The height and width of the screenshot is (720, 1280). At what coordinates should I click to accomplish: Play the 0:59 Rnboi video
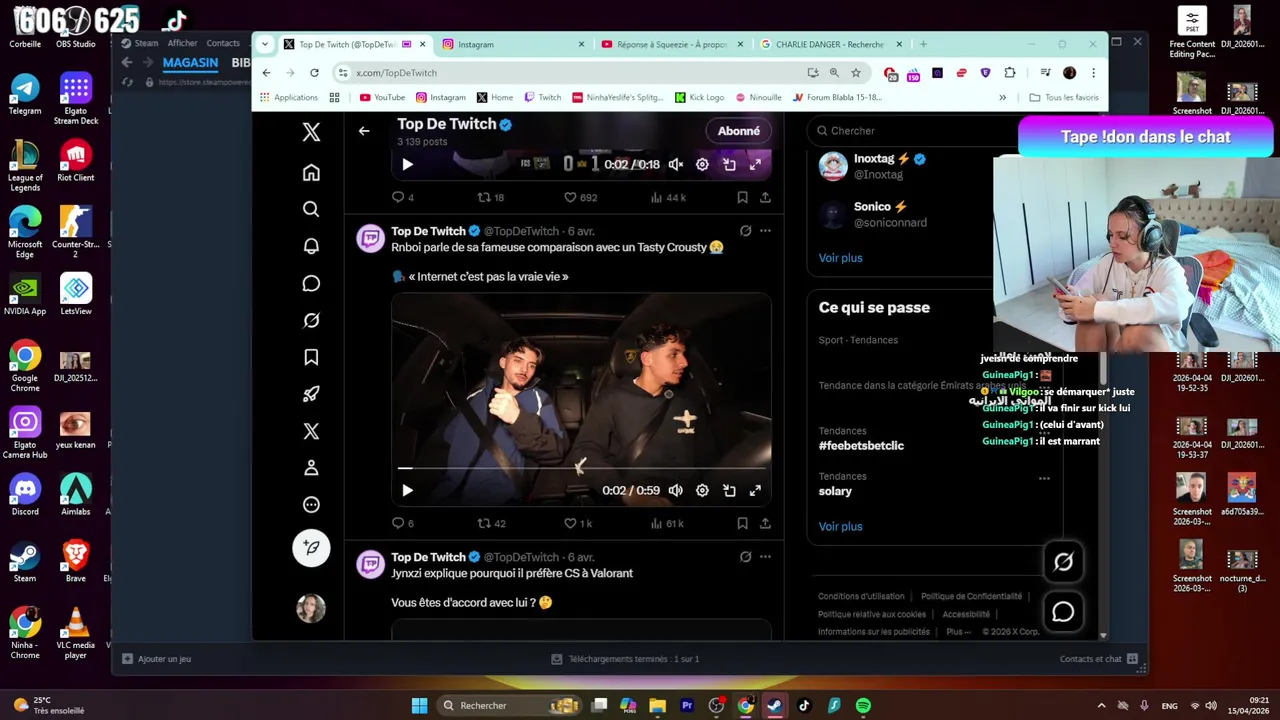(x=407, y=491)
